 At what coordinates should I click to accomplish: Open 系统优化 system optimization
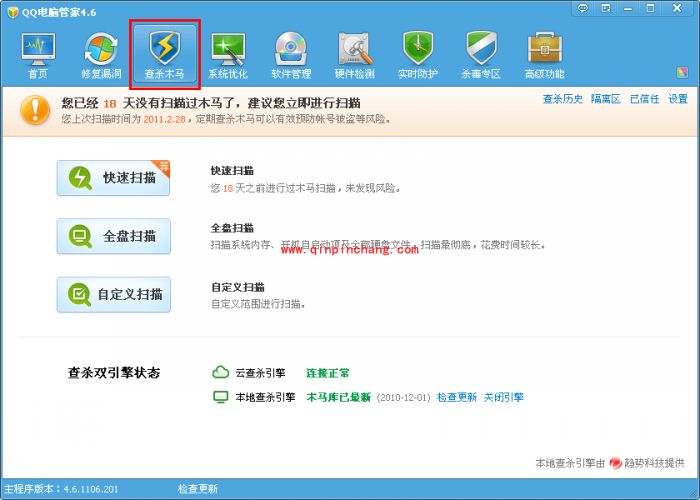coord(228,56)
